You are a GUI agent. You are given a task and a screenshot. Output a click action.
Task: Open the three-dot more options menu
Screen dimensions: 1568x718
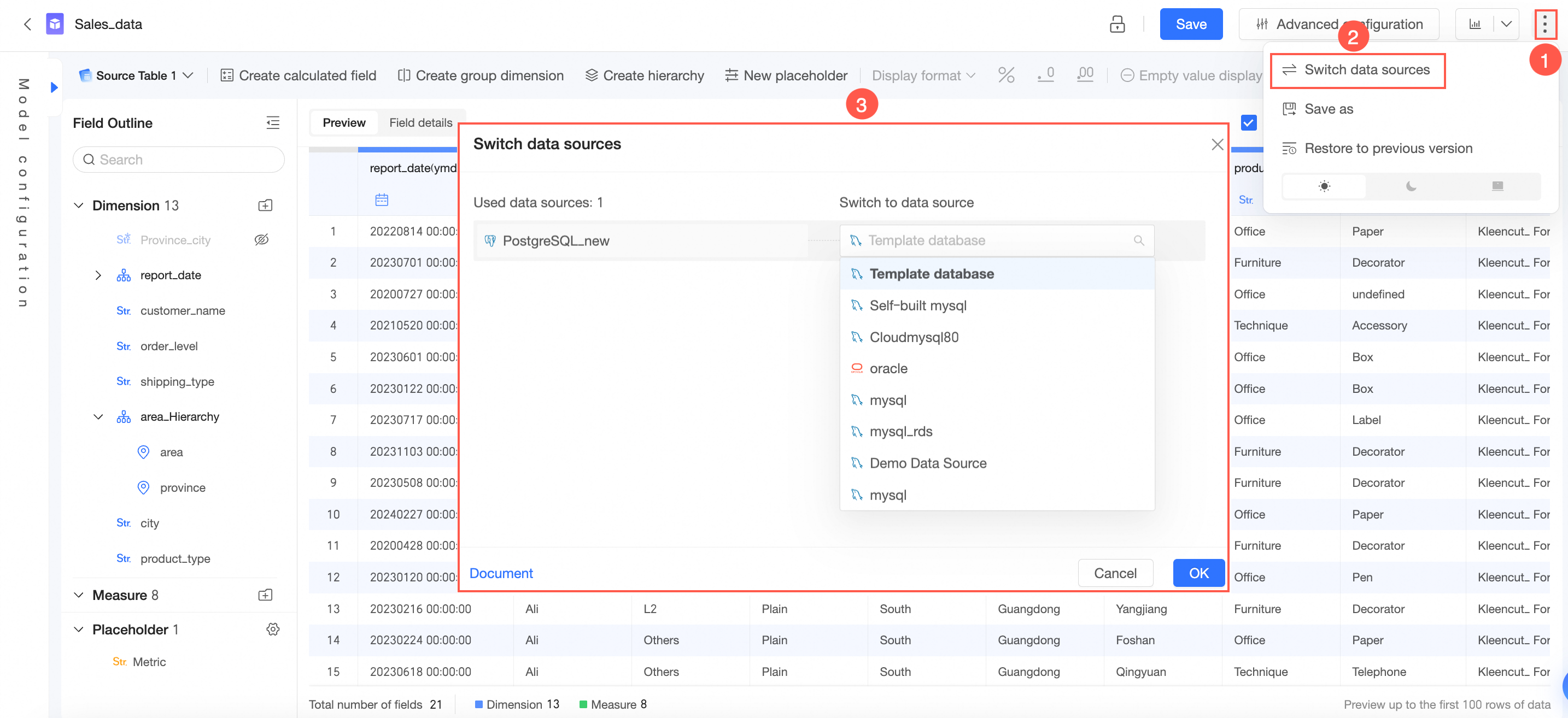[1544, 25]
